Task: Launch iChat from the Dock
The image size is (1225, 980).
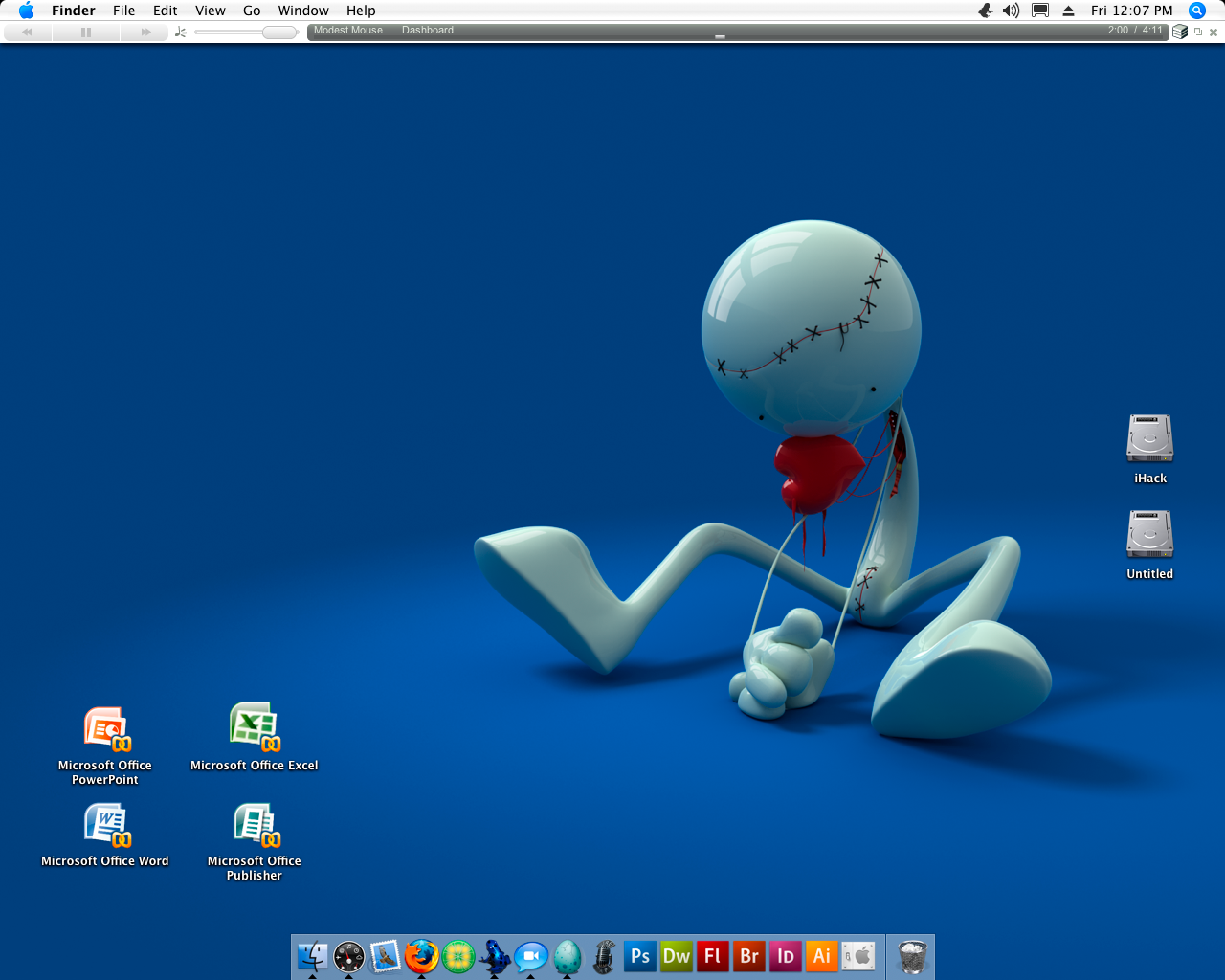Action: click(x=531, y=956)
